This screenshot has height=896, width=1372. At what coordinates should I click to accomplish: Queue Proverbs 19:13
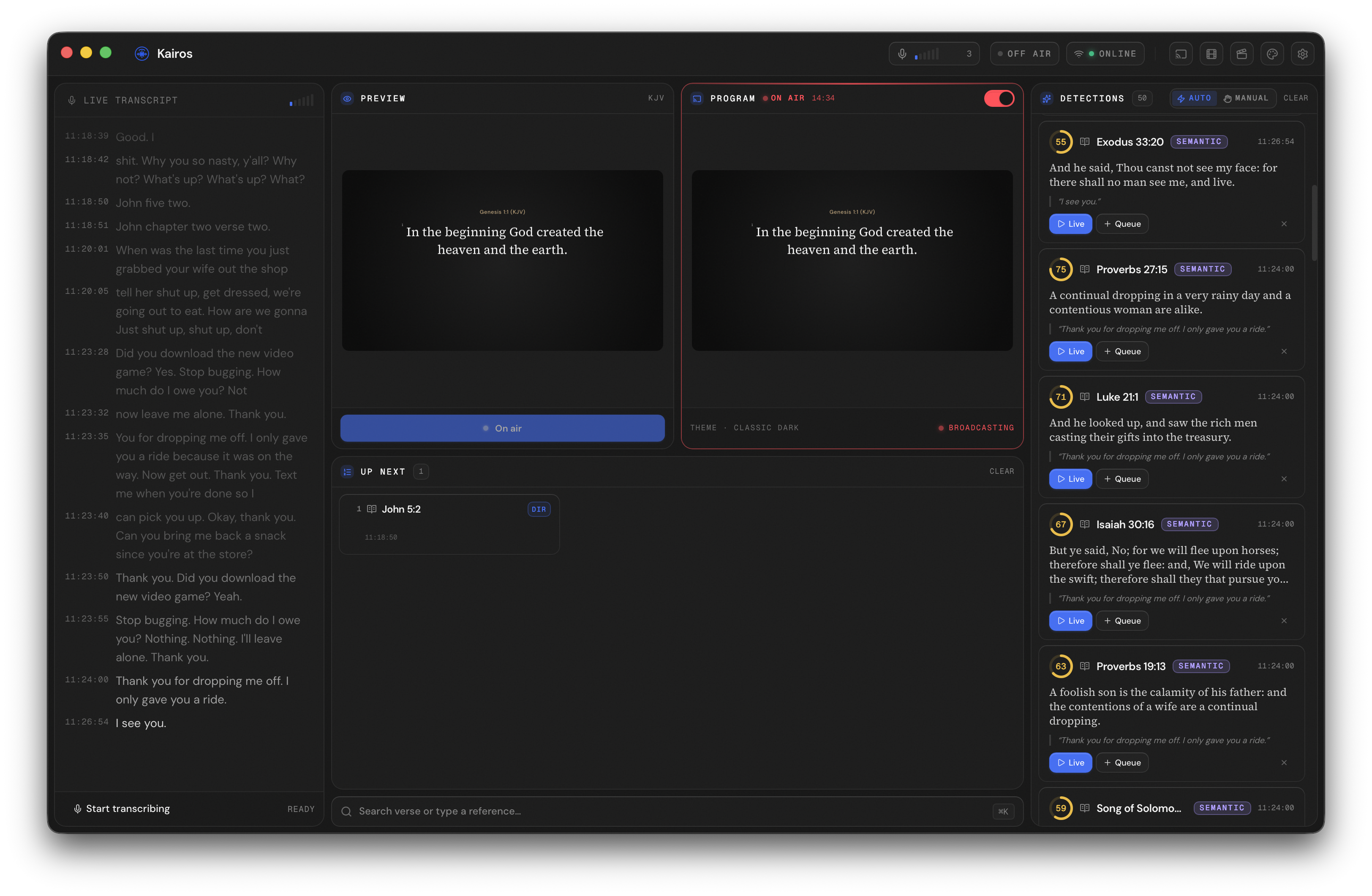[x=1122, y=762]
